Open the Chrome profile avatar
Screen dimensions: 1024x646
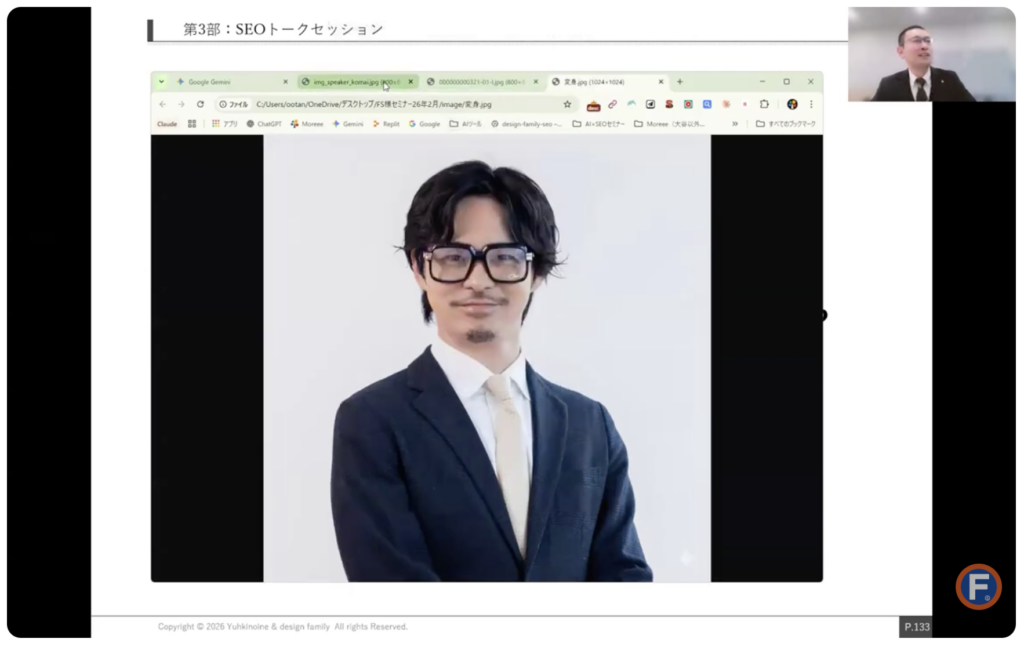tap(792, 104)
